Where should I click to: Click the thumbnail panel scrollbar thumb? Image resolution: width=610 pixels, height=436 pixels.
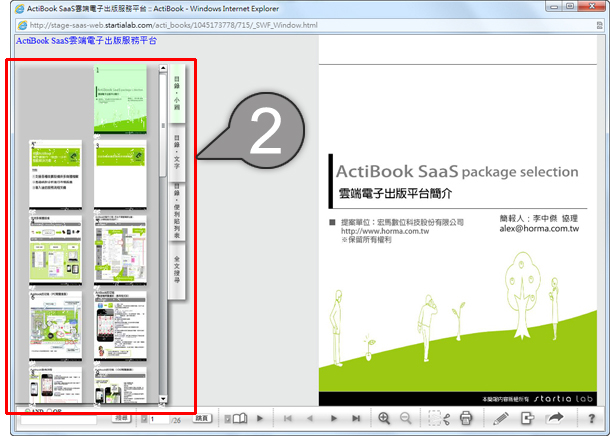(163, 124)
